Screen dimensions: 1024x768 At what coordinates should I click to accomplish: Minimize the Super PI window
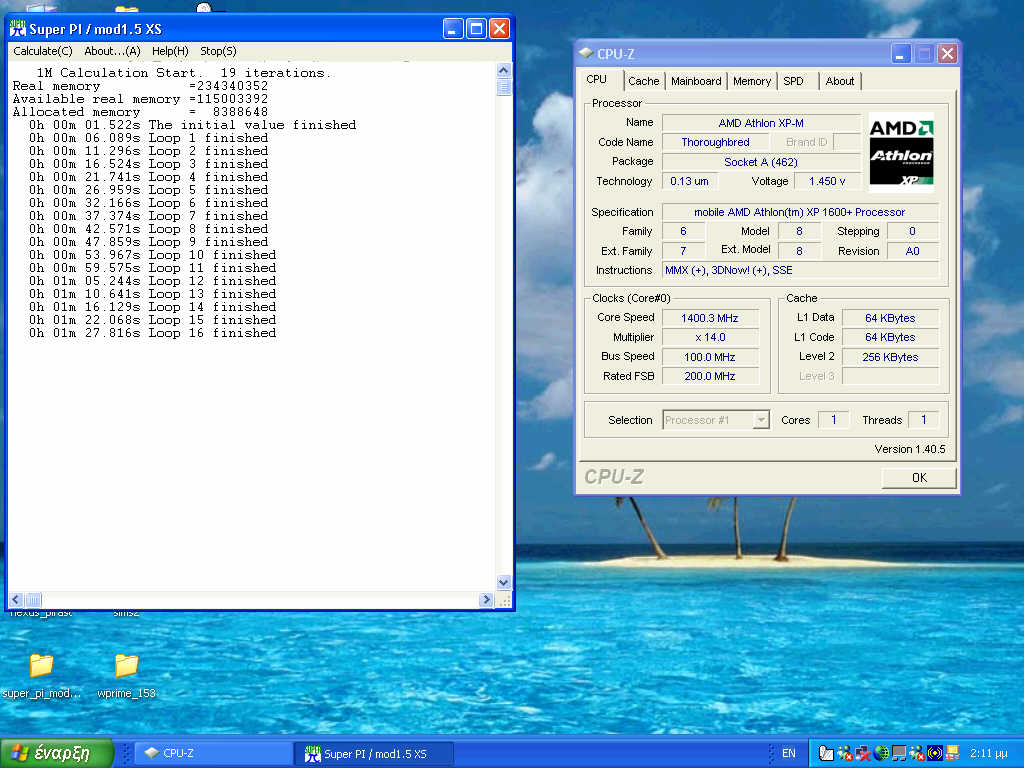(x=453, y=29)
